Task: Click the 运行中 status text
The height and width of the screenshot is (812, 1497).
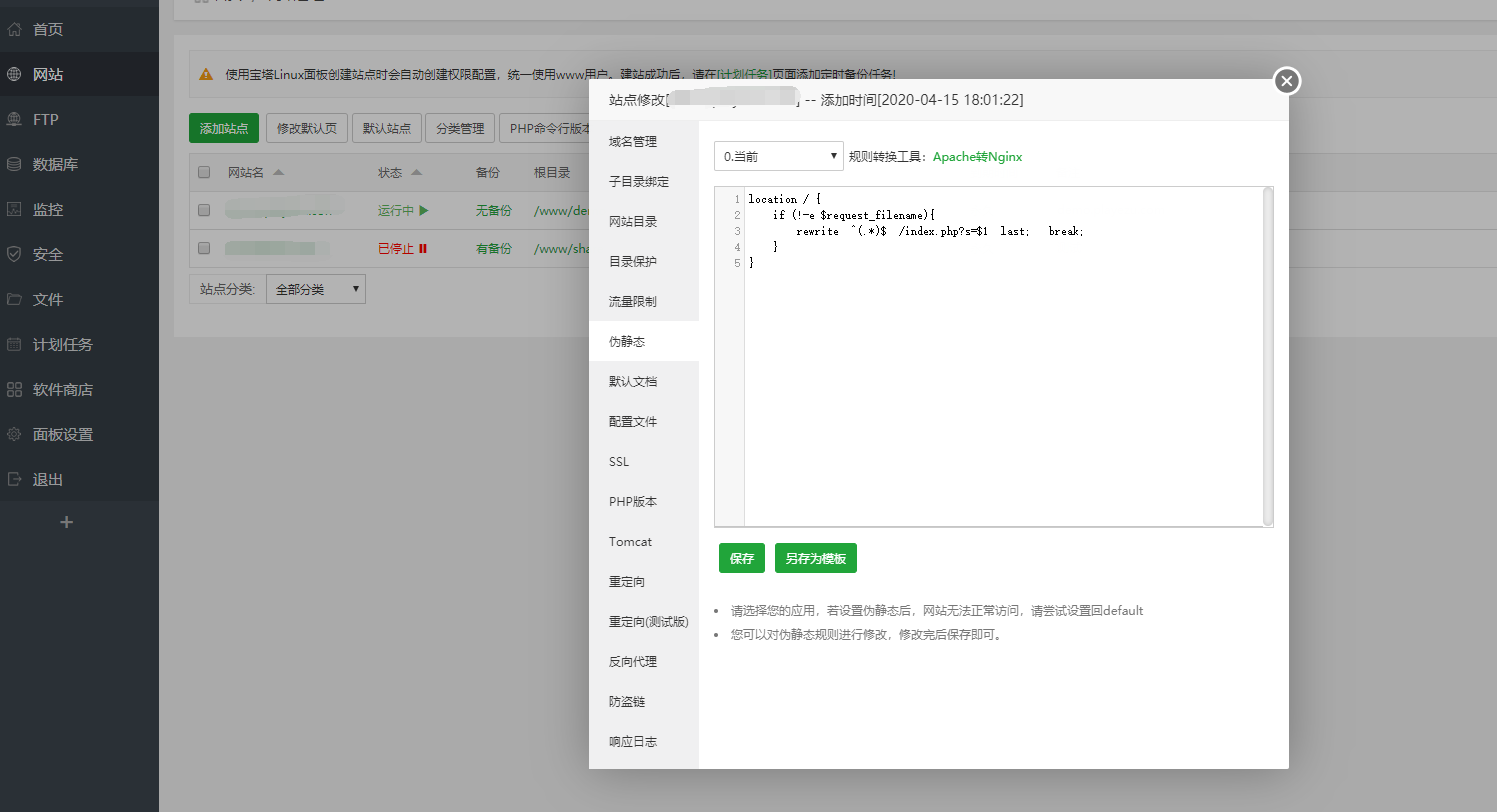Action: pyautogui.click(x=396, y=210)
